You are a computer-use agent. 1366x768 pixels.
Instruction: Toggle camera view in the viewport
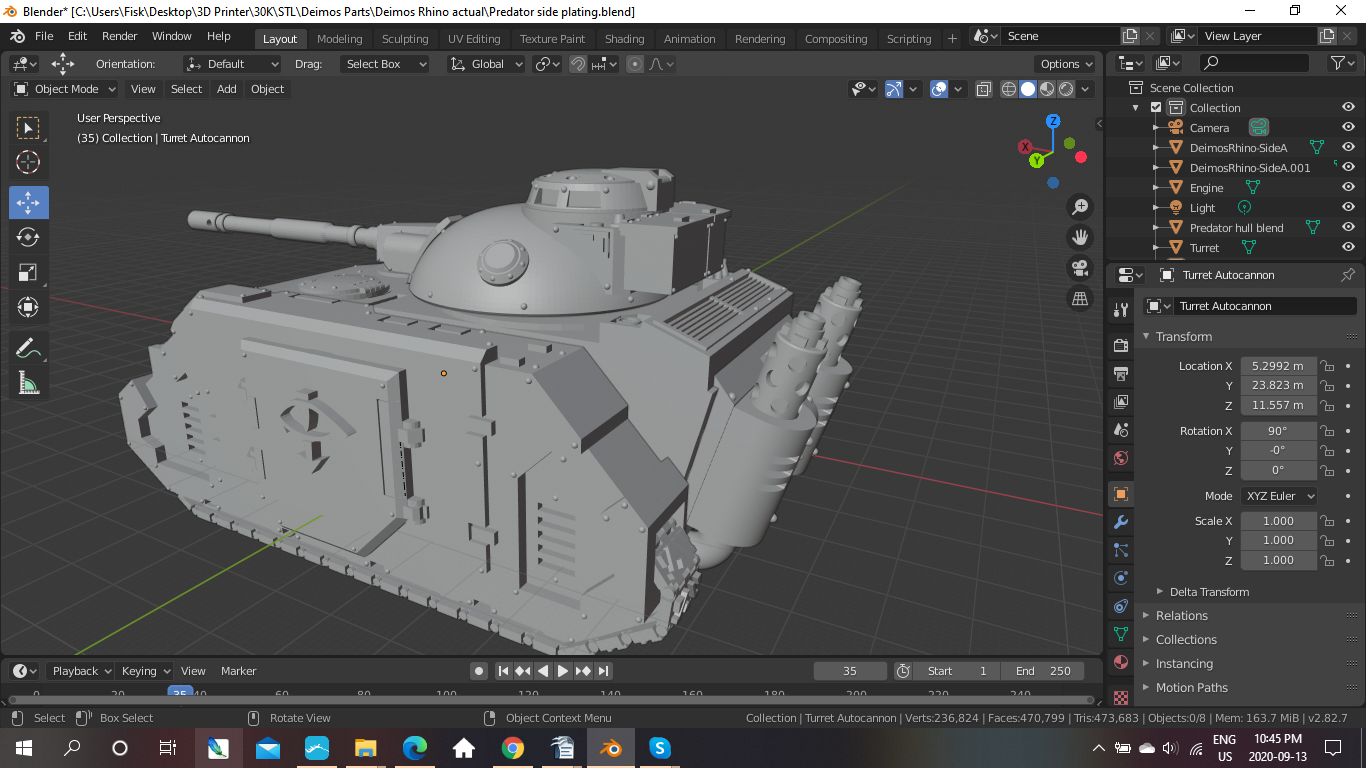pos(1080,268)
